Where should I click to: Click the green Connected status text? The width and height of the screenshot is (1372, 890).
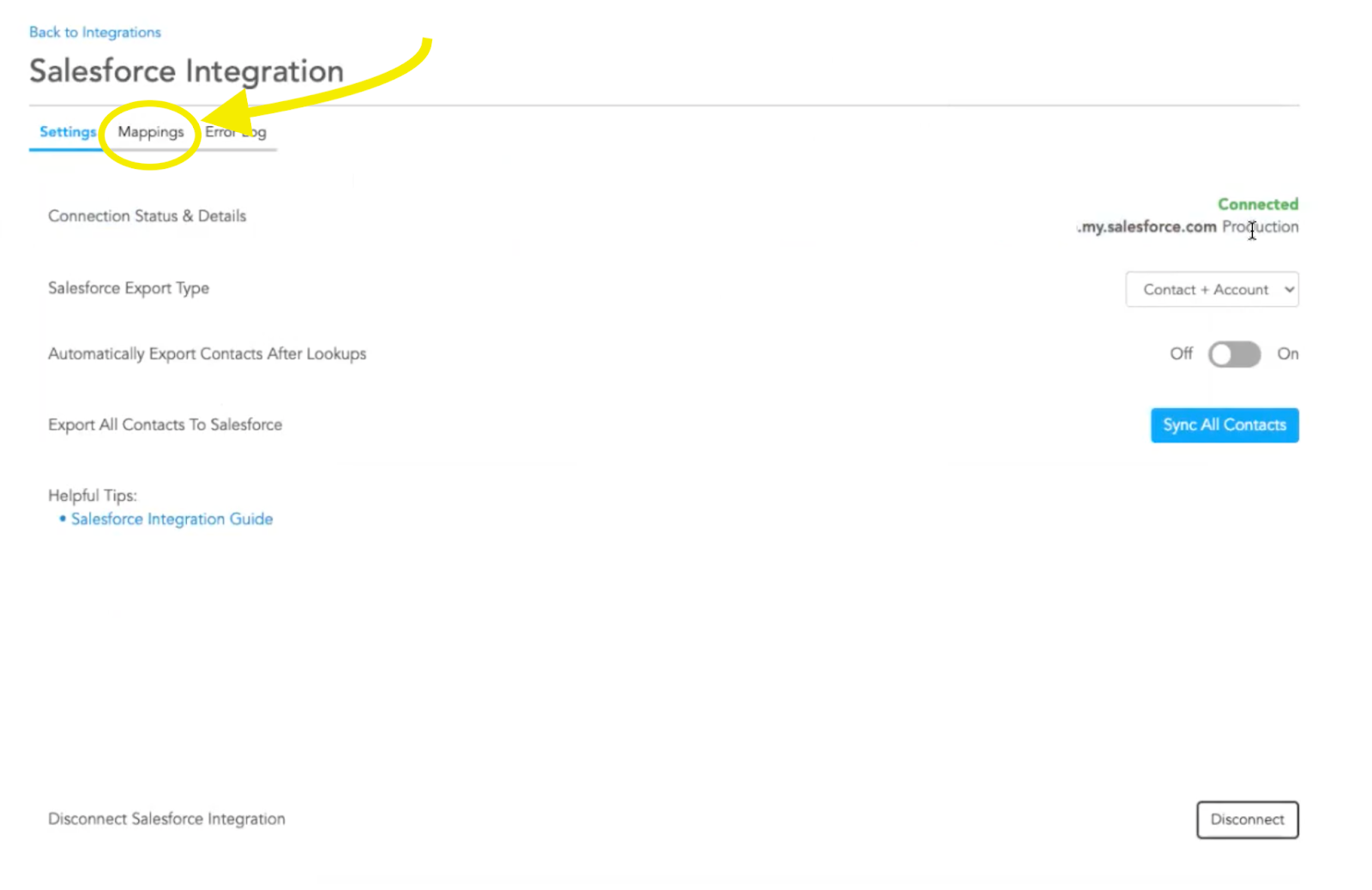coord(1258,204)
